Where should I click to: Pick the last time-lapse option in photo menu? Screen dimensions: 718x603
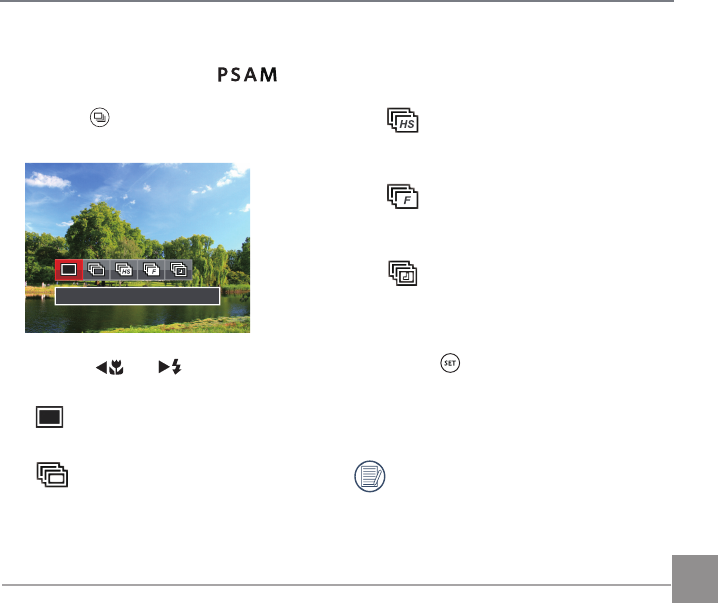click(x=179, y=270)
